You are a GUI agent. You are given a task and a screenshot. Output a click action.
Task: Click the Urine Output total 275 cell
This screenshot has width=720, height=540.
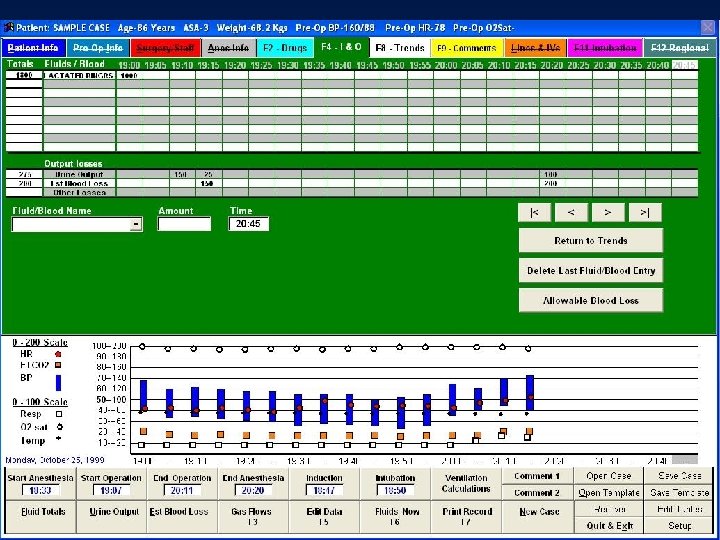24,174
